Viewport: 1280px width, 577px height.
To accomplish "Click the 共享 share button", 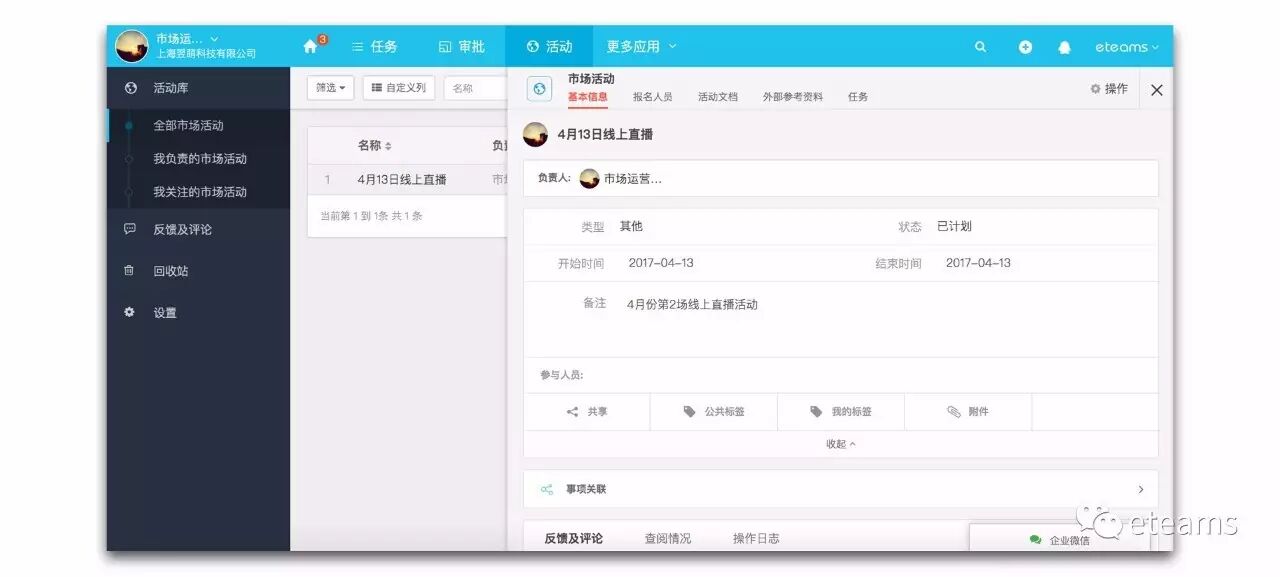I will click(x=587, y=411).
